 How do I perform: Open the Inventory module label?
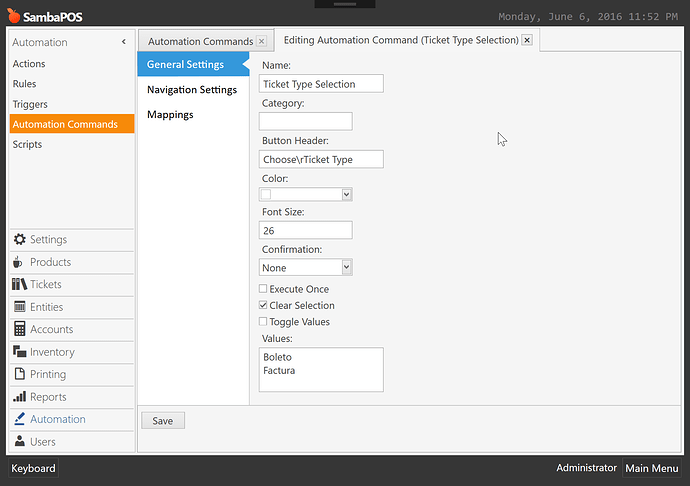52,352
